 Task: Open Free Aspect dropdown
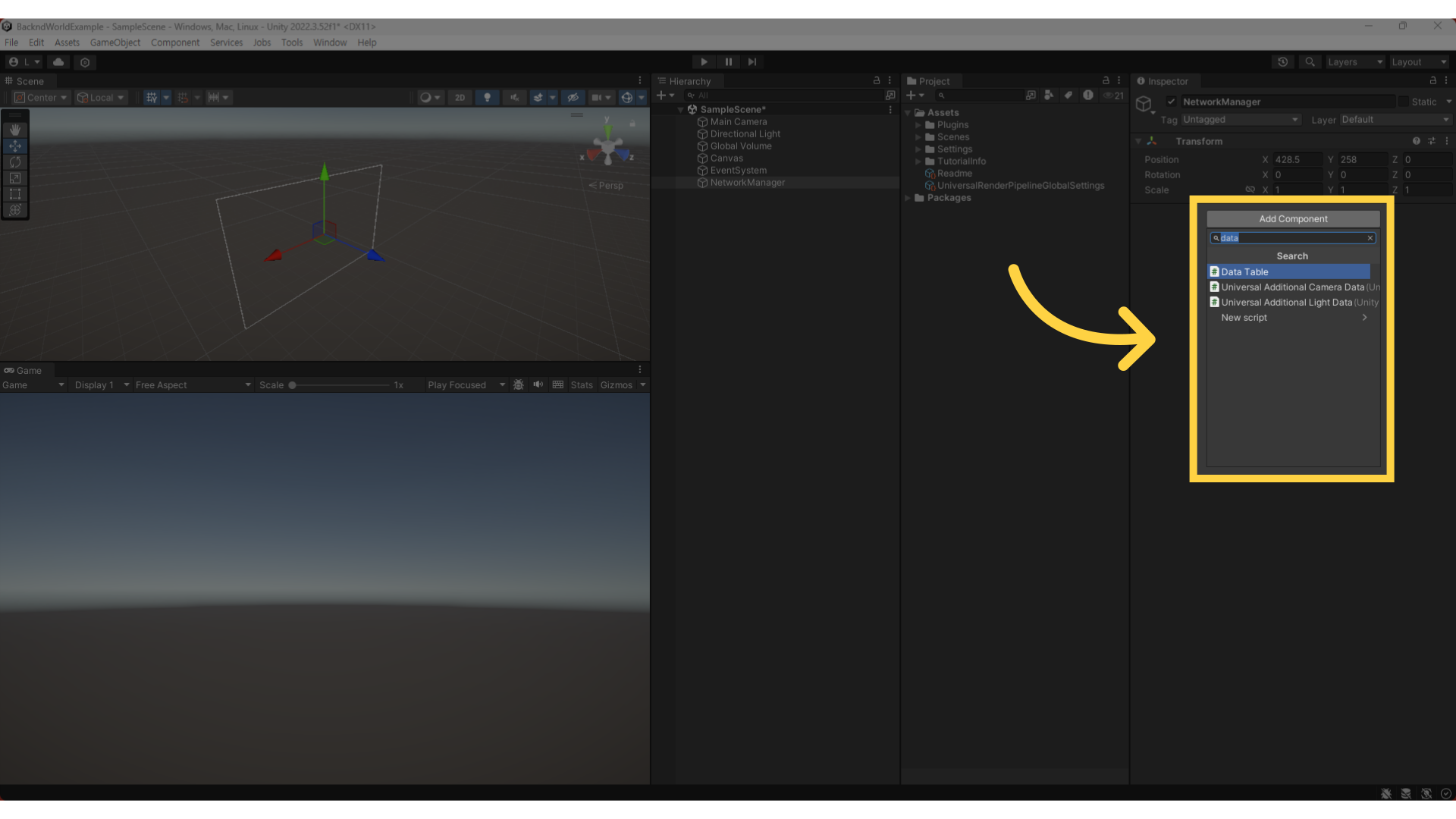pos(193,385)
